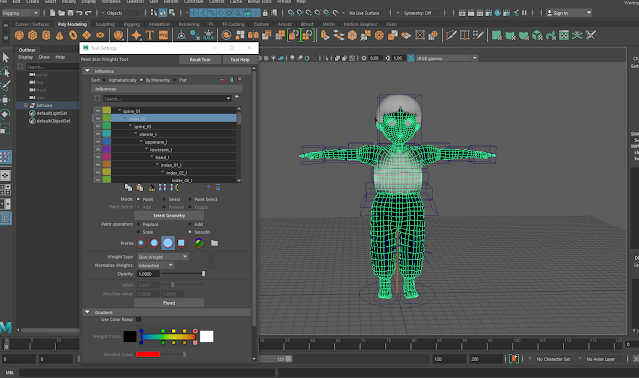Set Mode to Paint Select
Screen dimensions: 639x378
(x=190, y=200)
